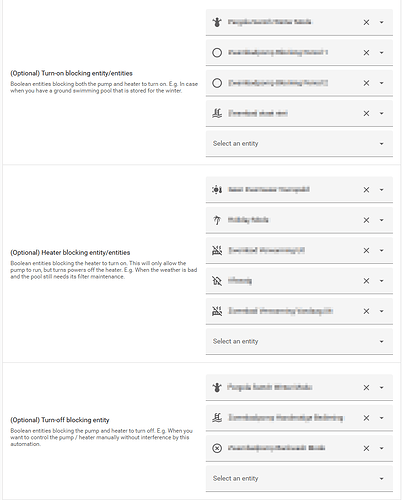Remove the palm tree holiday entity
Viewport: 402px width, 500px height.
click(366, 220)
